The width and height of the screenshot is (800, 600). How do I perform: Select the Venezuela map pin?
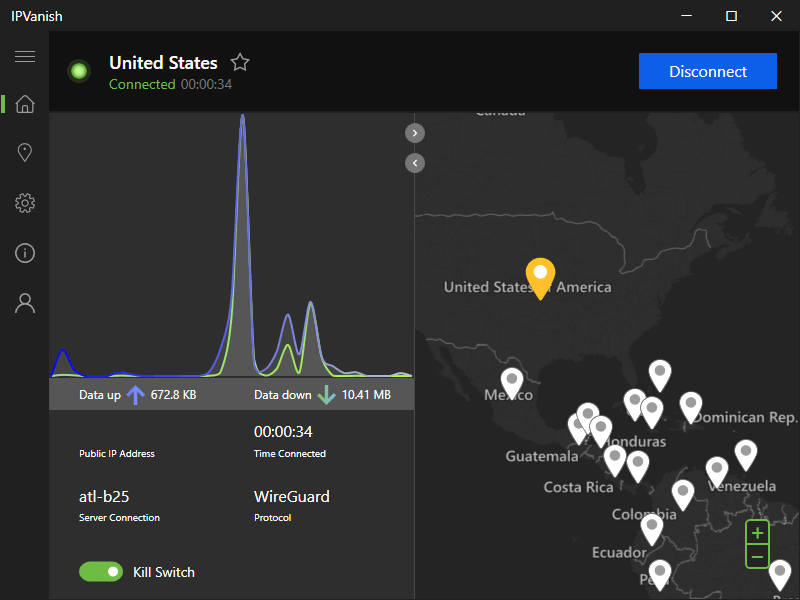coord(717,472)
